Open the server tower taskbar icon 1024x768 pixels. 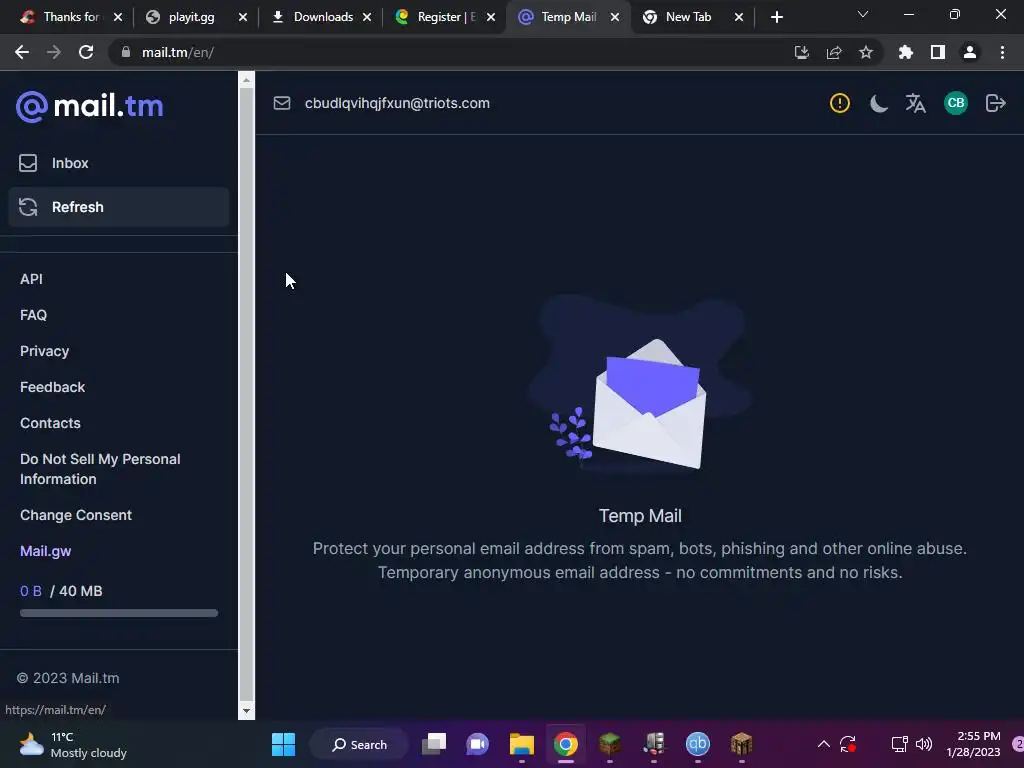[x=654, y=744]
